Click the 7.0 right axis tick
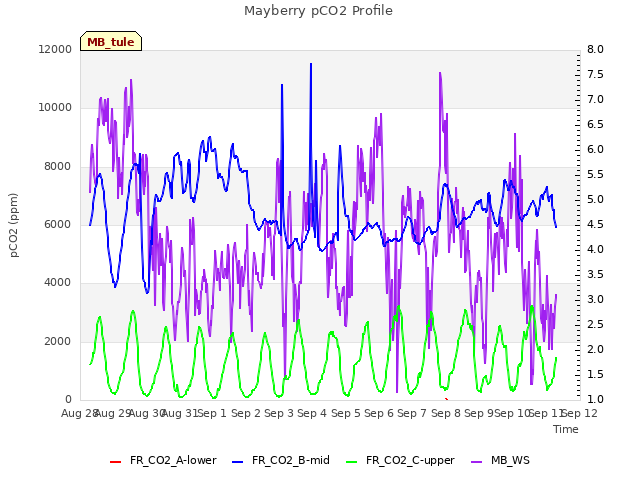Screen dimensions: 640x480 [595, 99]
